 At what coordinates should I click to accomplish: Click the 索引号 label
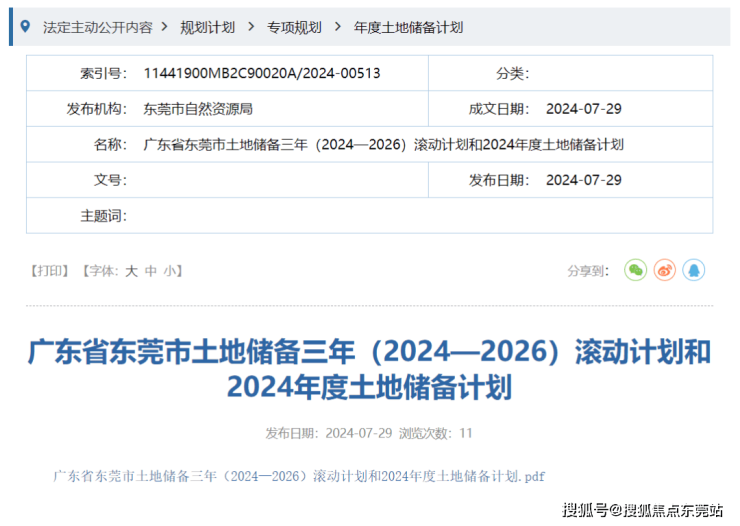103,73
